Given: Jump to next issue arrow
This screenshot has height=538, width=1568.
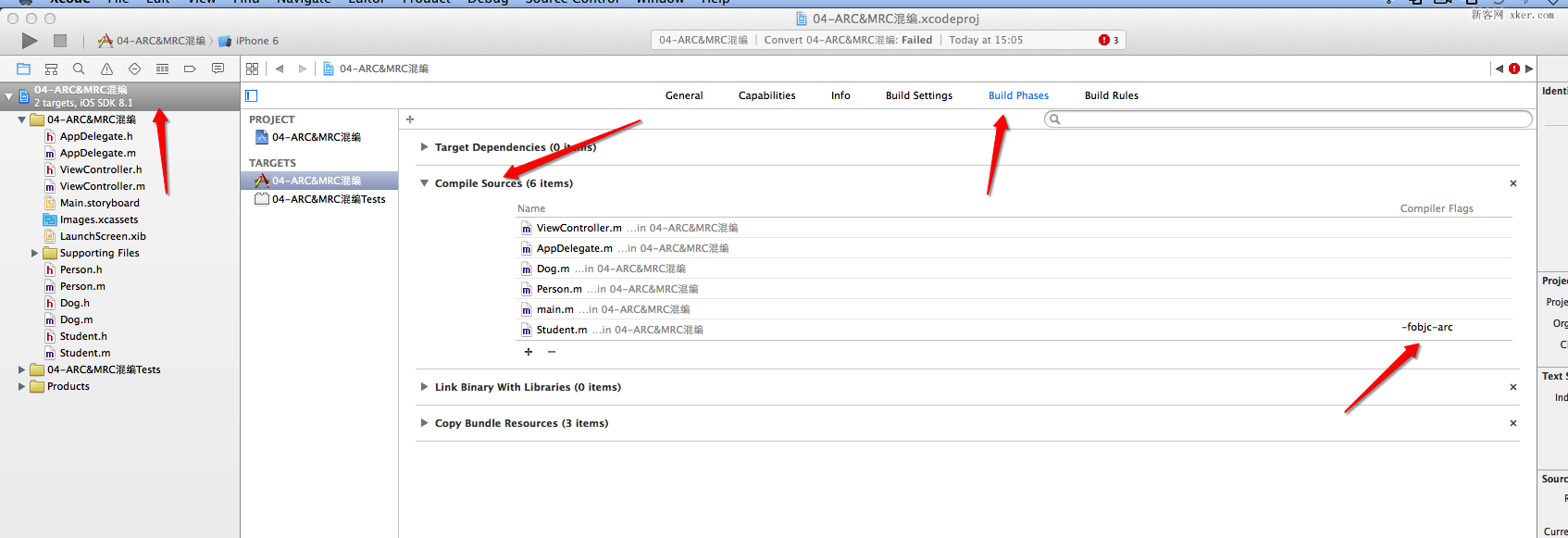Looking at the screenshot, I should (x=1529, y=69).
